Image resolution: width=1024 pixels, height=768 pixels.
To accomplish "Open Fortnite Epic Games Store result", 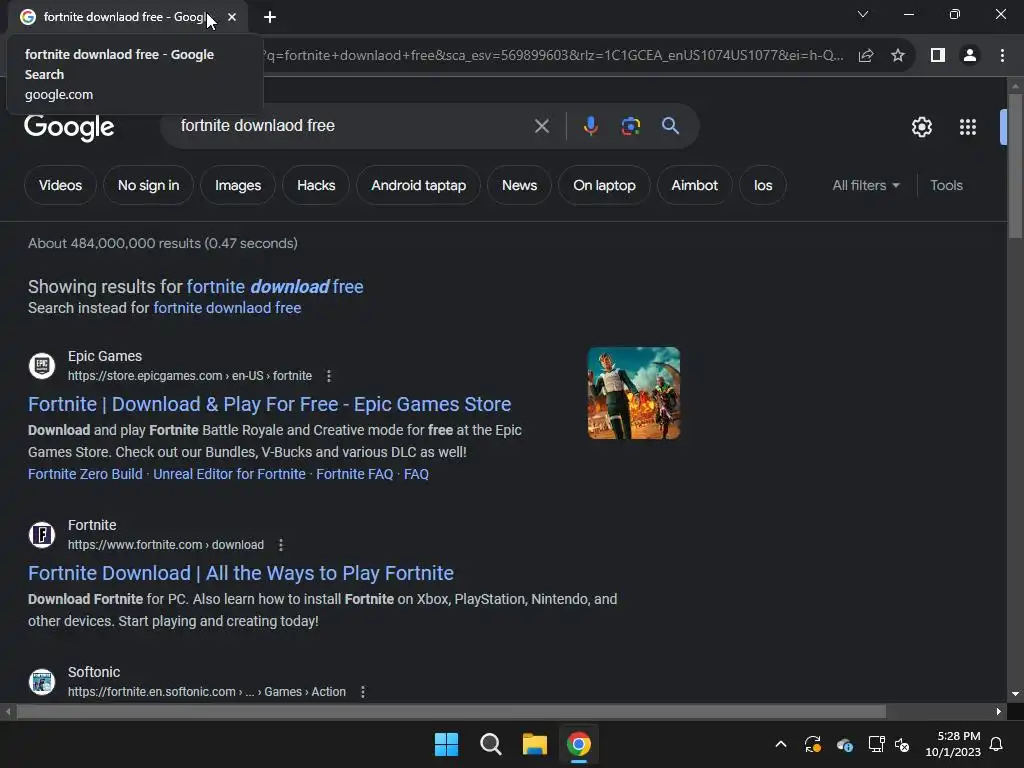I will (269, 404).
